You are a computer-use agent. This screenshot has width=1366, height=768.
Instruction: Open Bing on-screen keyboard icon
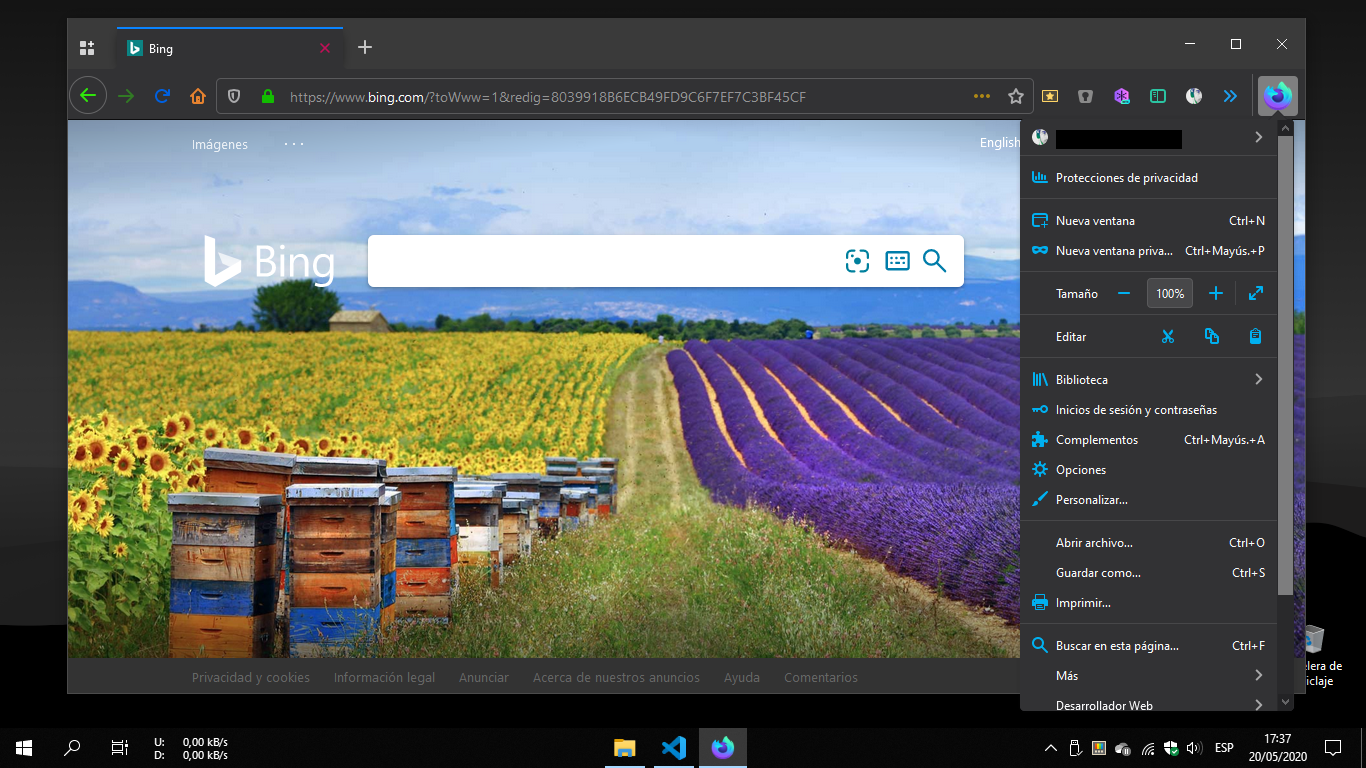(x=897, y=261)
